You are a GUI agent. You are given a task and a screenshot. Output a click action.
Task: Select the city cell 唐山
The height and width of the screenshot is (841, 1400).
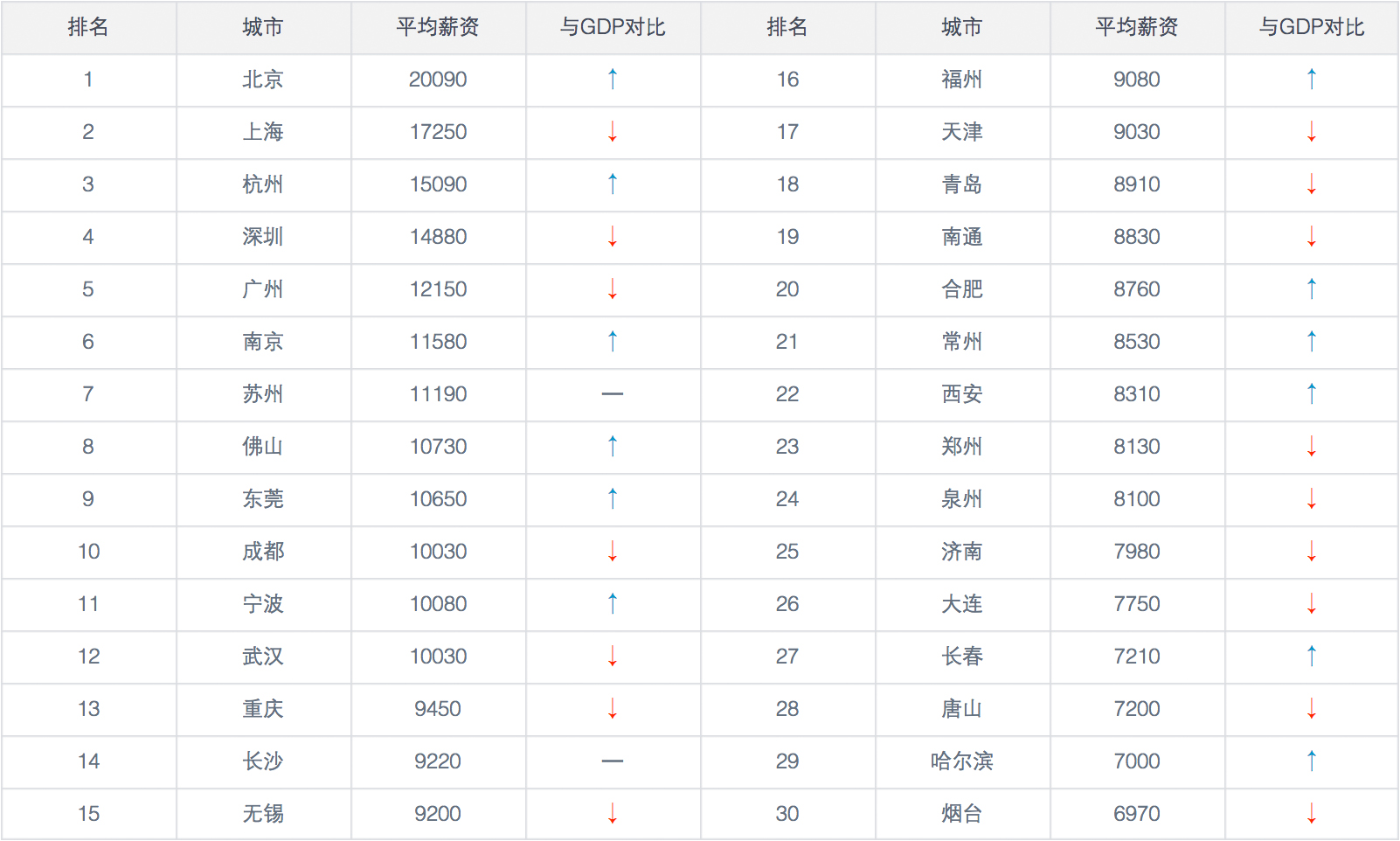click(x=962, y=709)
